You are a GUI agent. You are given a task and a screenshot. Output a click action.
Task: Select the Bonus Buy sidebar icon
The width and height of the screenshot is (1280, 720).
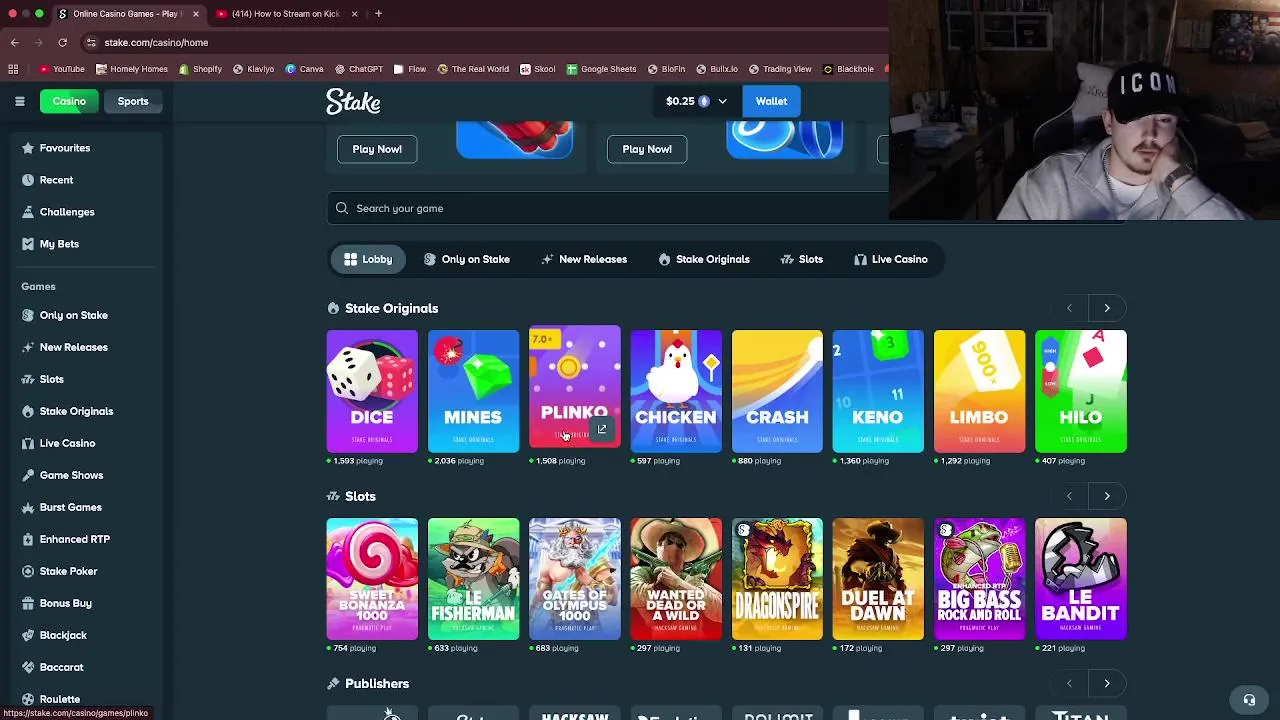coord(28,603)
